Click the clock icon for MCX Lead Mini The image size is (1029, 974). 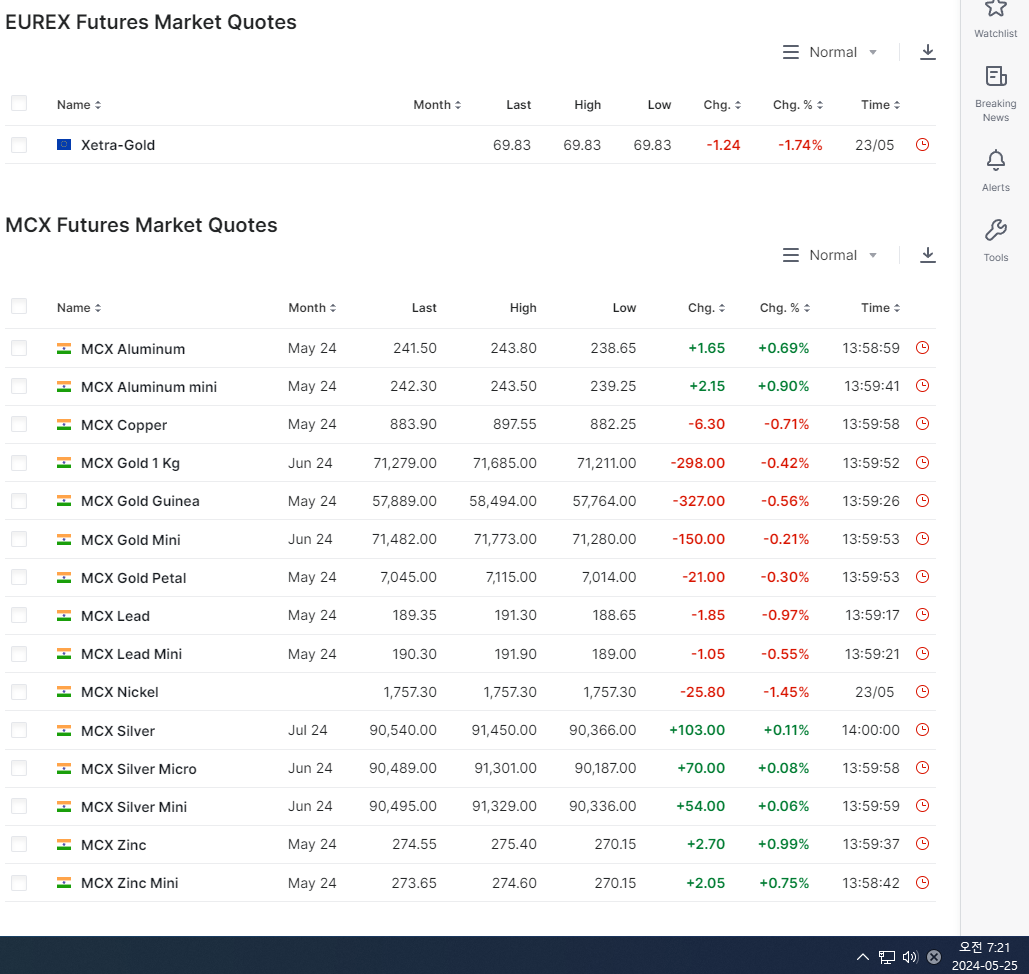tap(922, 654)
